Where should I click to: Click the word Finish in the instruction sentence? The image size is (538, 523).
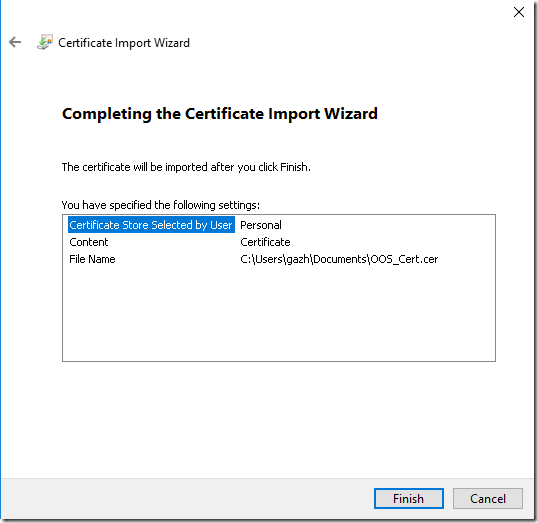pyautogui.click(x=295, y=167)
